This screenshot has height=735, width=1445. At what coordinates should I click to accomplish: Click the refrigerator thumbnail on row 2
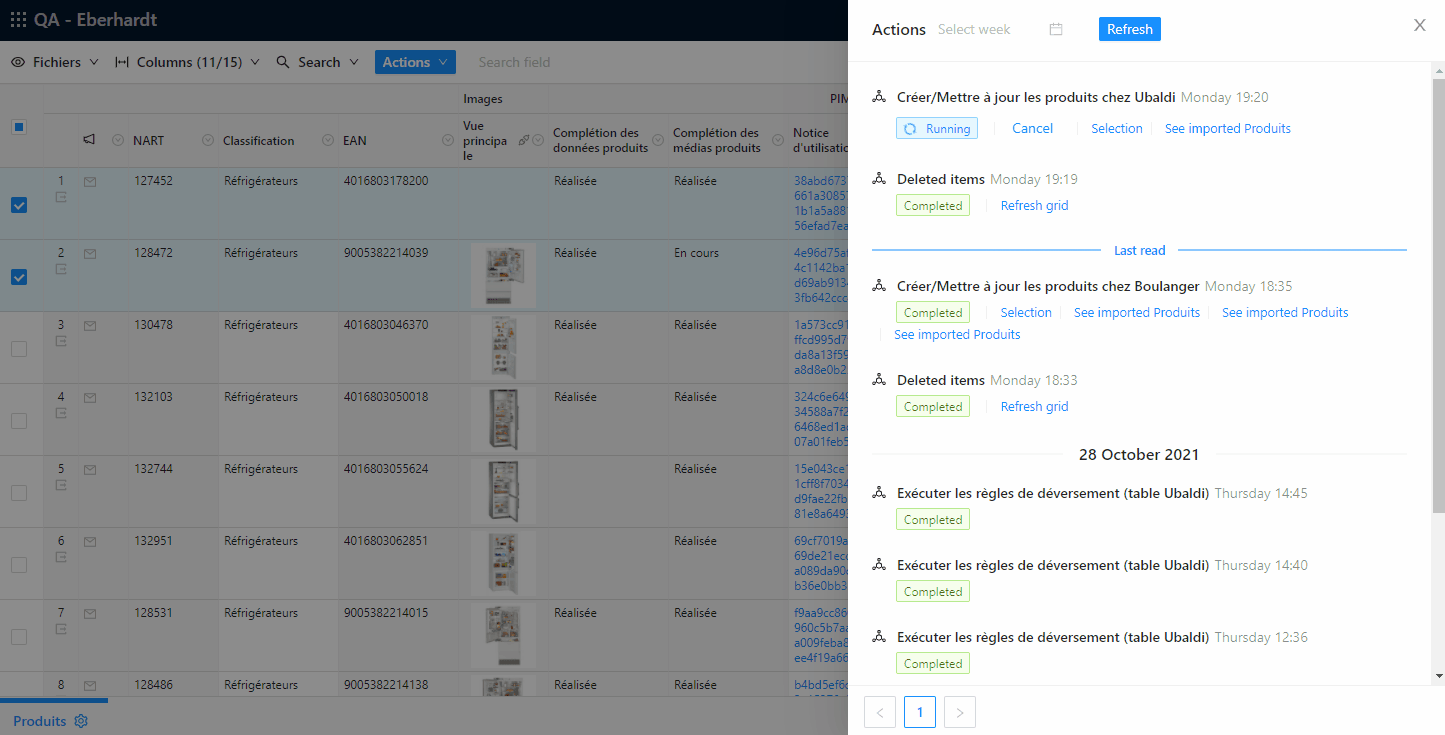pos(503,276)
